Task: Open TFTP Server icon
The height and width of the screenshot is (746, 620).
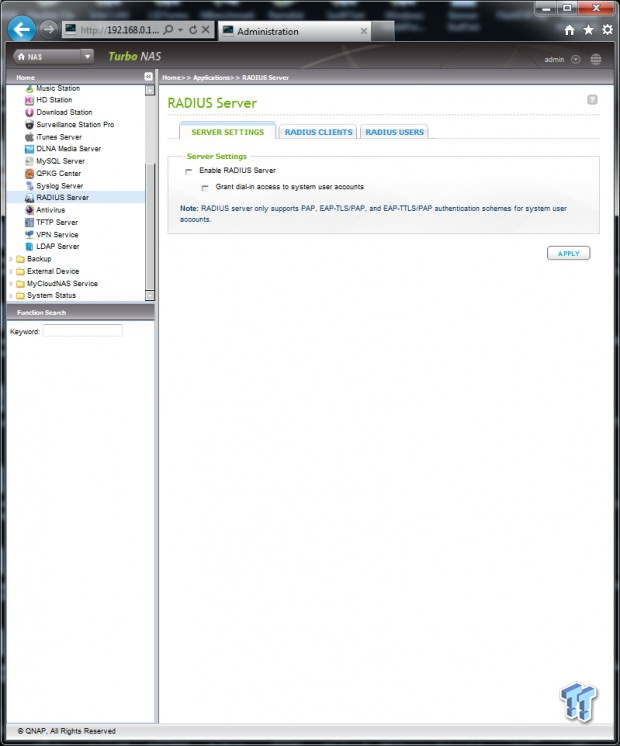Action: [x=30, y=222]
